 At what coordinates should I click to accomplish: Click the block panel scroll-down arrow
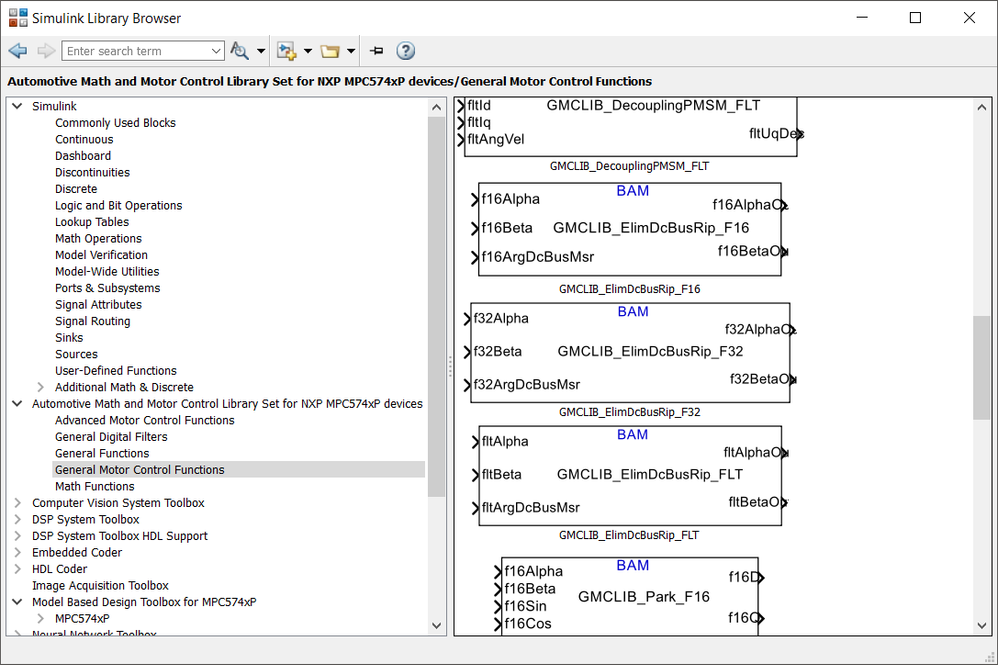point(981,626)
